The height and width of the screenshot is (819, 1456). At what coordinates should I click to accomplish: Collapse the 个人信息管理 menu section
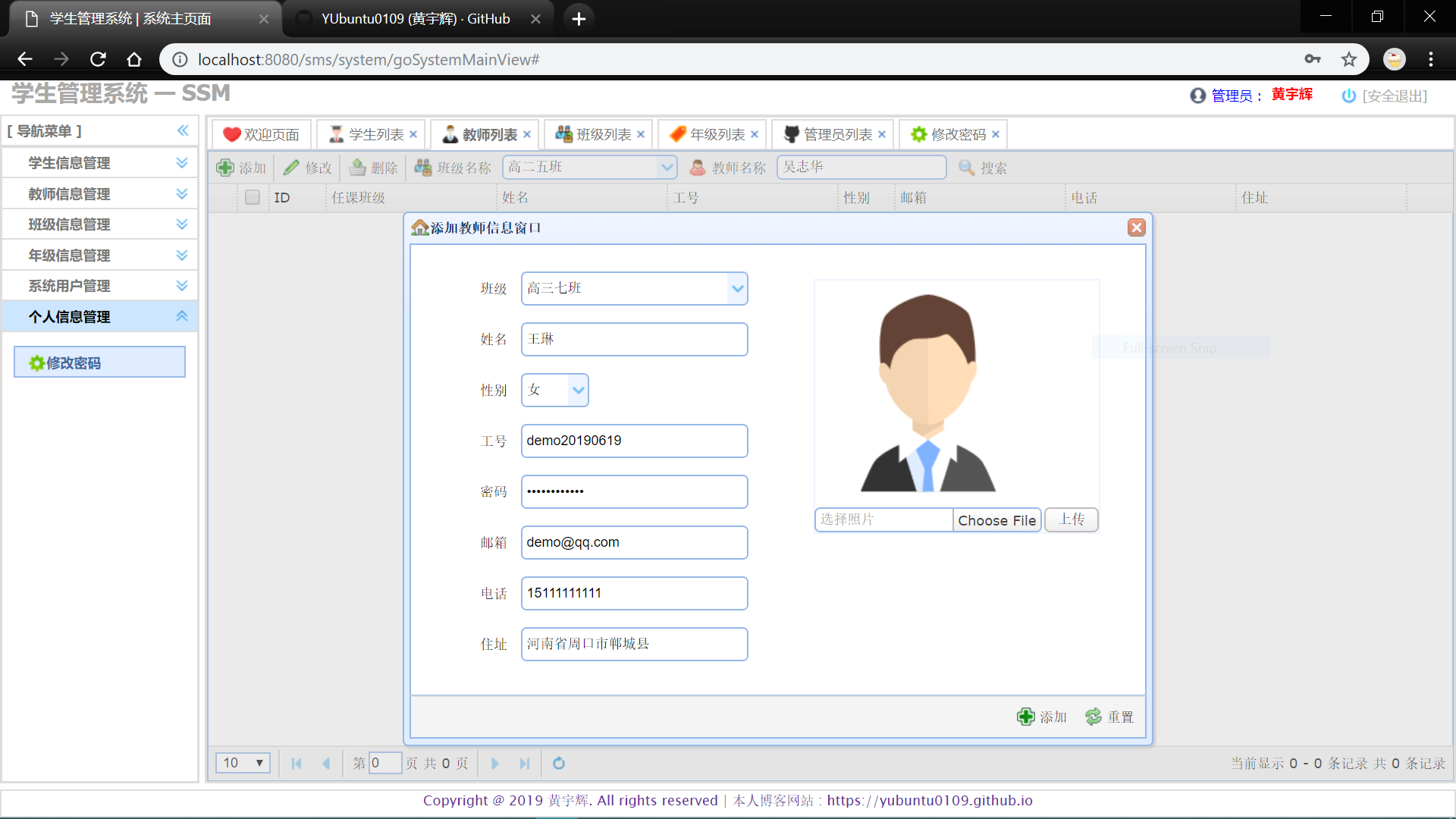pyautogui.click(x=181, y=316)
